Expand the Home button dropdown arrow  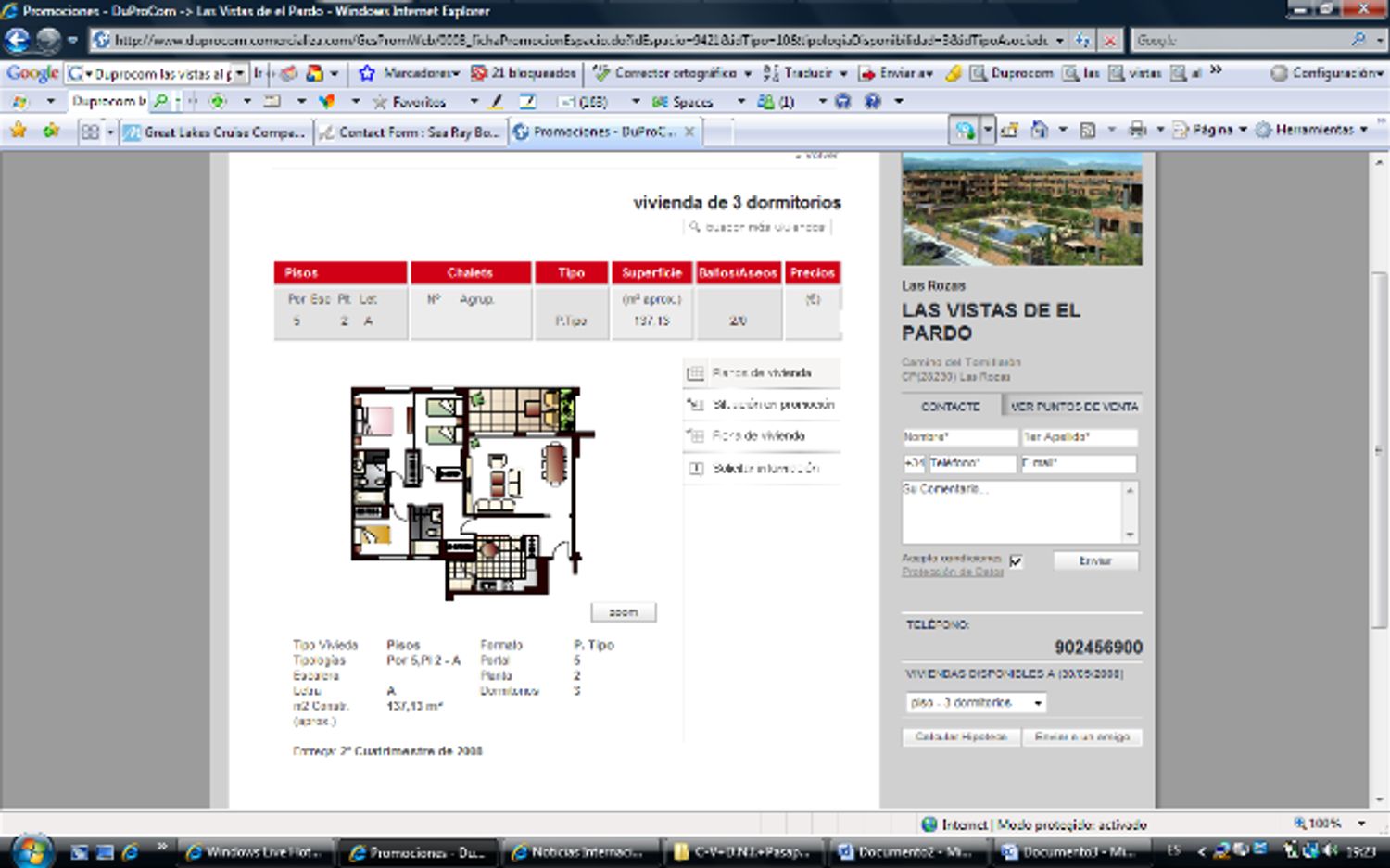coord(1063,130)
